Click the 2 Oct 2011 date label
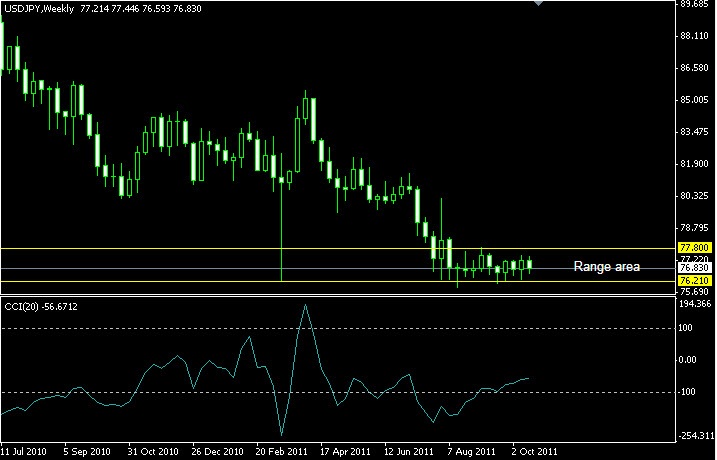Screen dimensions: 717x460 (x=535, y=451)
